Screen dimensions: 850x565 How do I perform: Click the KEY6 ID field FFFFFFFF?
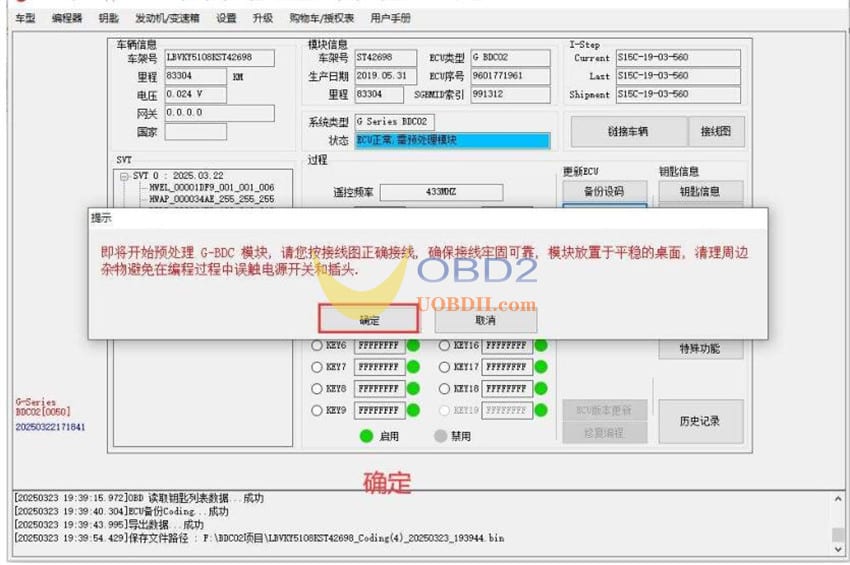click(379, 345)
